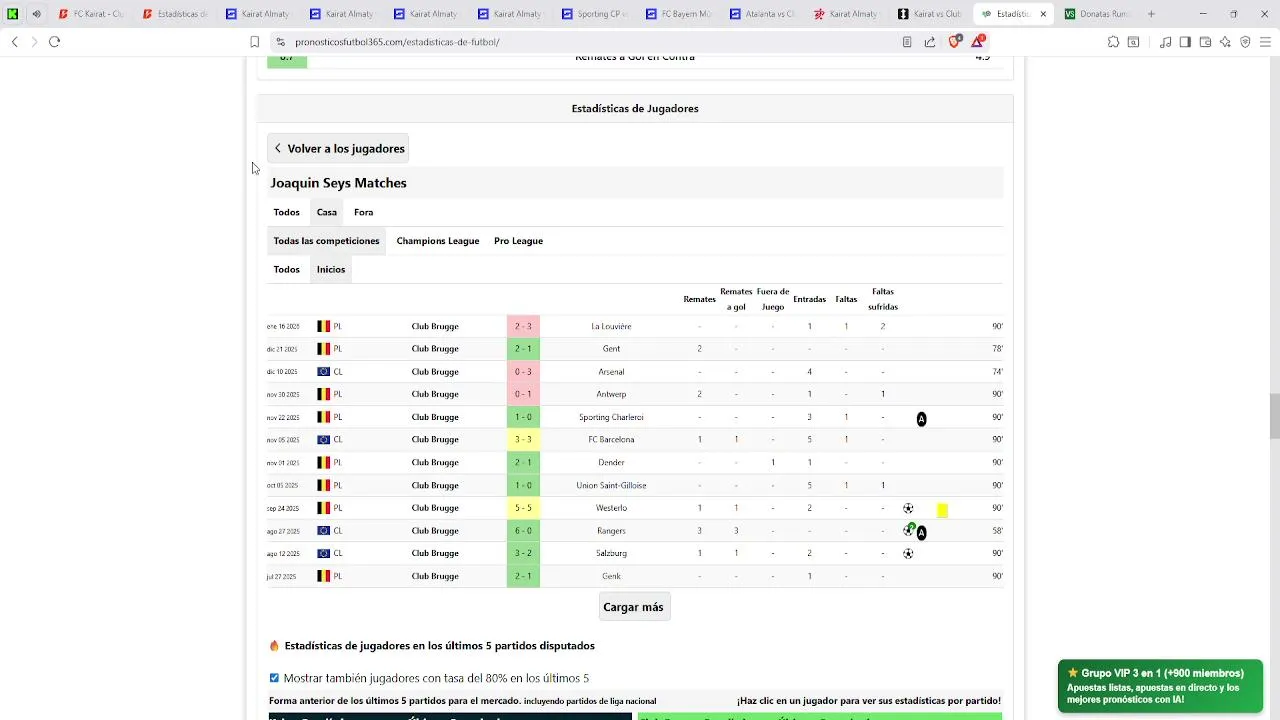
Task: Click the FC Barcelona opponent name
Action: tap(611, 440)
